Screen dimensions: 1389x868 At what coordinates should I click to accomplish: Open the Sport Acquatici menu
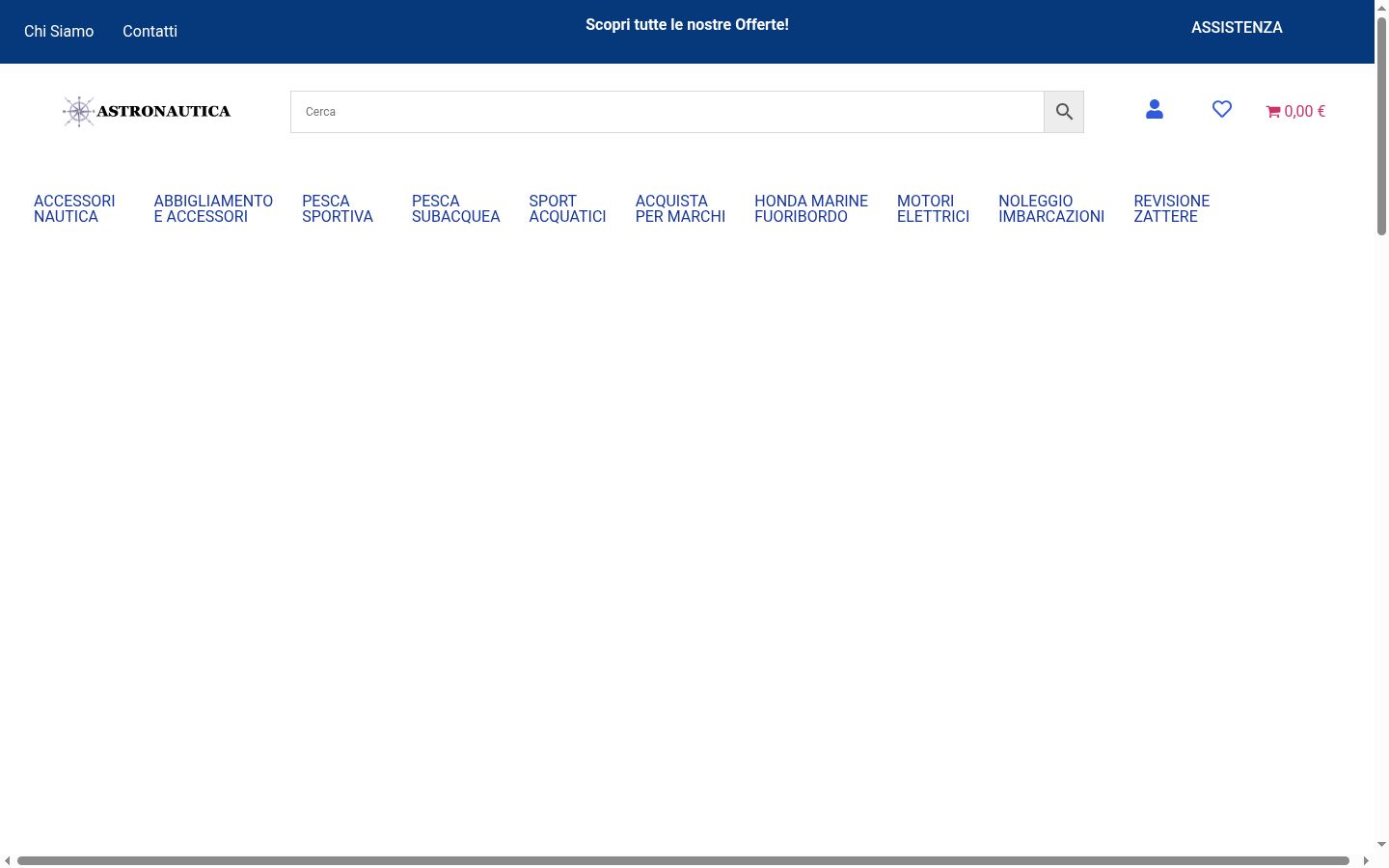[567, 208]
